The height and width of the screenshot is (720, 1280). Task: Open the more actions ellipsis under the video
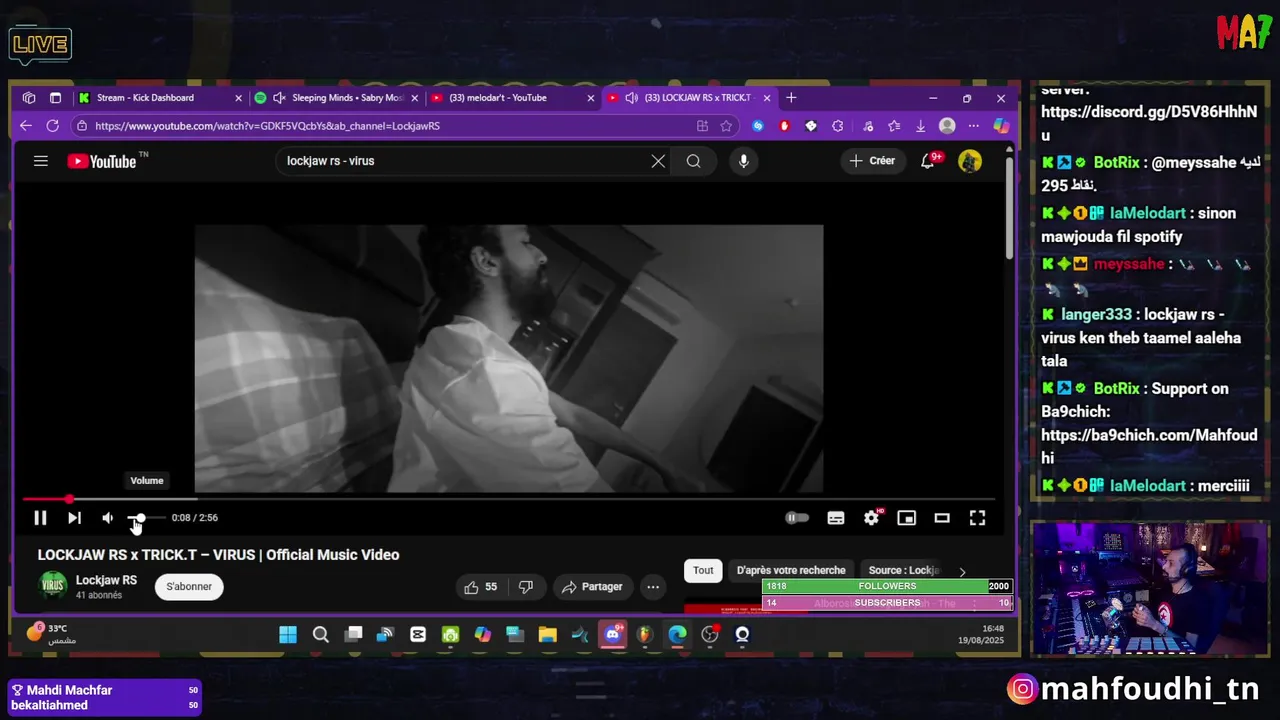click(653, 587)
